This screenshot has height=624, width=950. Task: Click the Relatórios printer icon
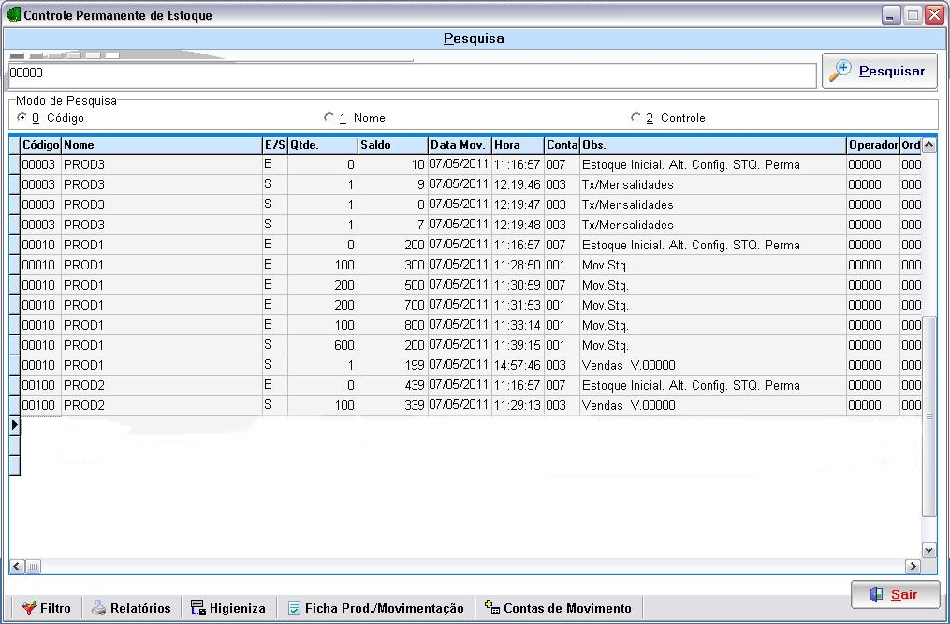pyautogui.click(x=98, y=608)
